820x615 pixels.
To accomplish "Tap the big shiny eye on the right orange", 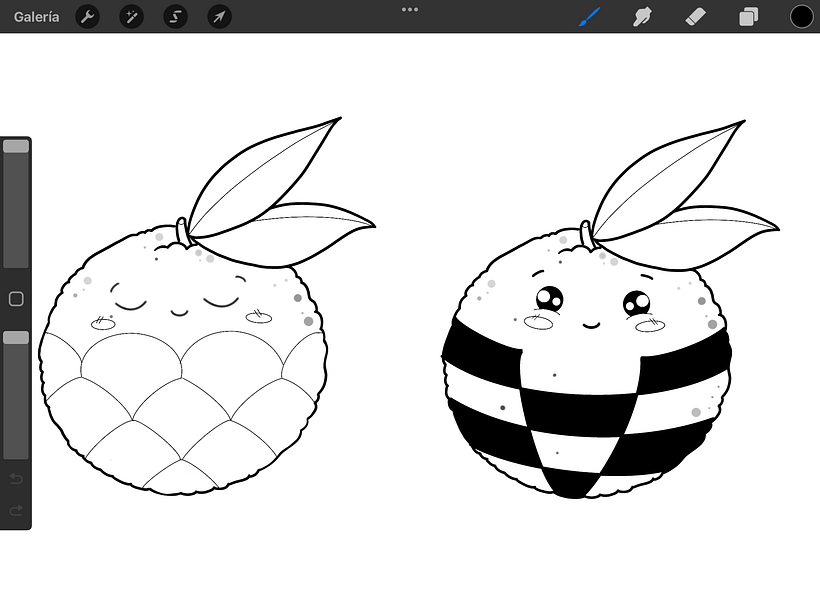I will [x=548, y=299].
